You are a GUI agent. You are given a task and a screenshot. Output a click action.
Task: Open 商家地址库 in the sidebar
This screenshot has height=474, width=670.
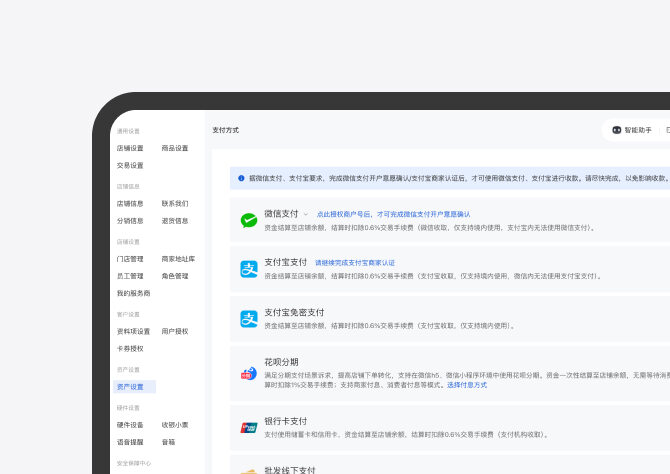(178, 259)
